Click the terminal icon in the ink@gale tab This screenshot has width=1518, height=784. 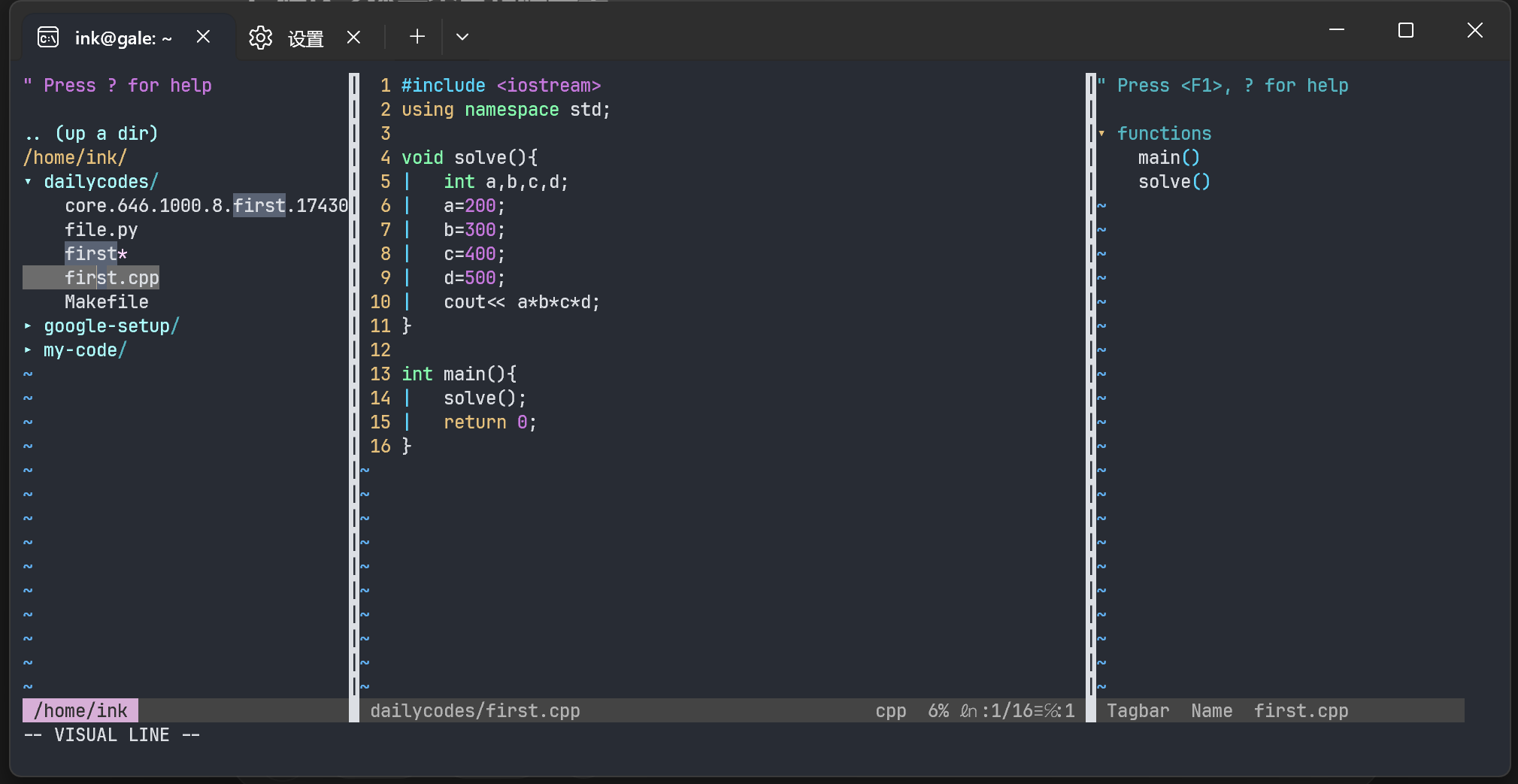(x=48, y=37)
